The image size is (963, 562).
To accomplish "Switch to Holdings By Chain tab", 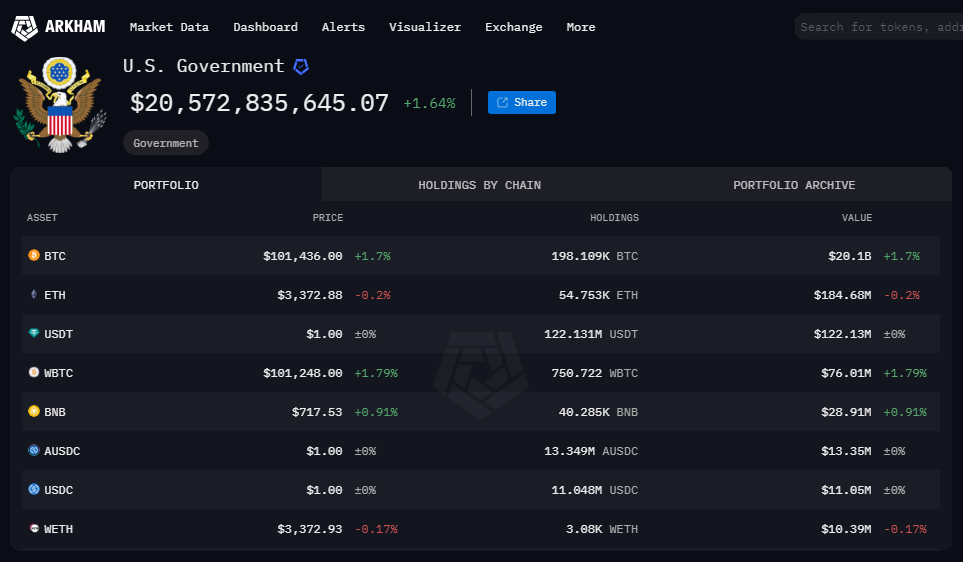I will pyautogui.click(x=479, y=185).
